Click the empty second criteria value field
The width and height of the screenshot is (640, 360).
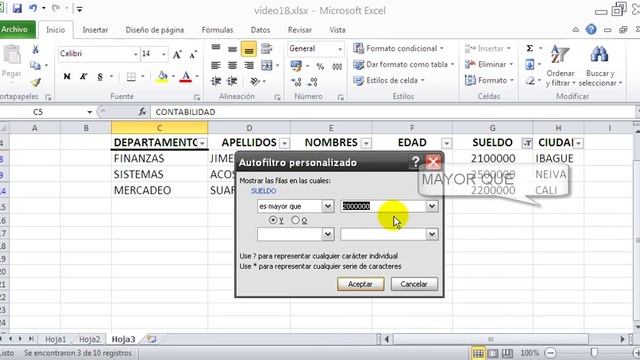[384, 234]
